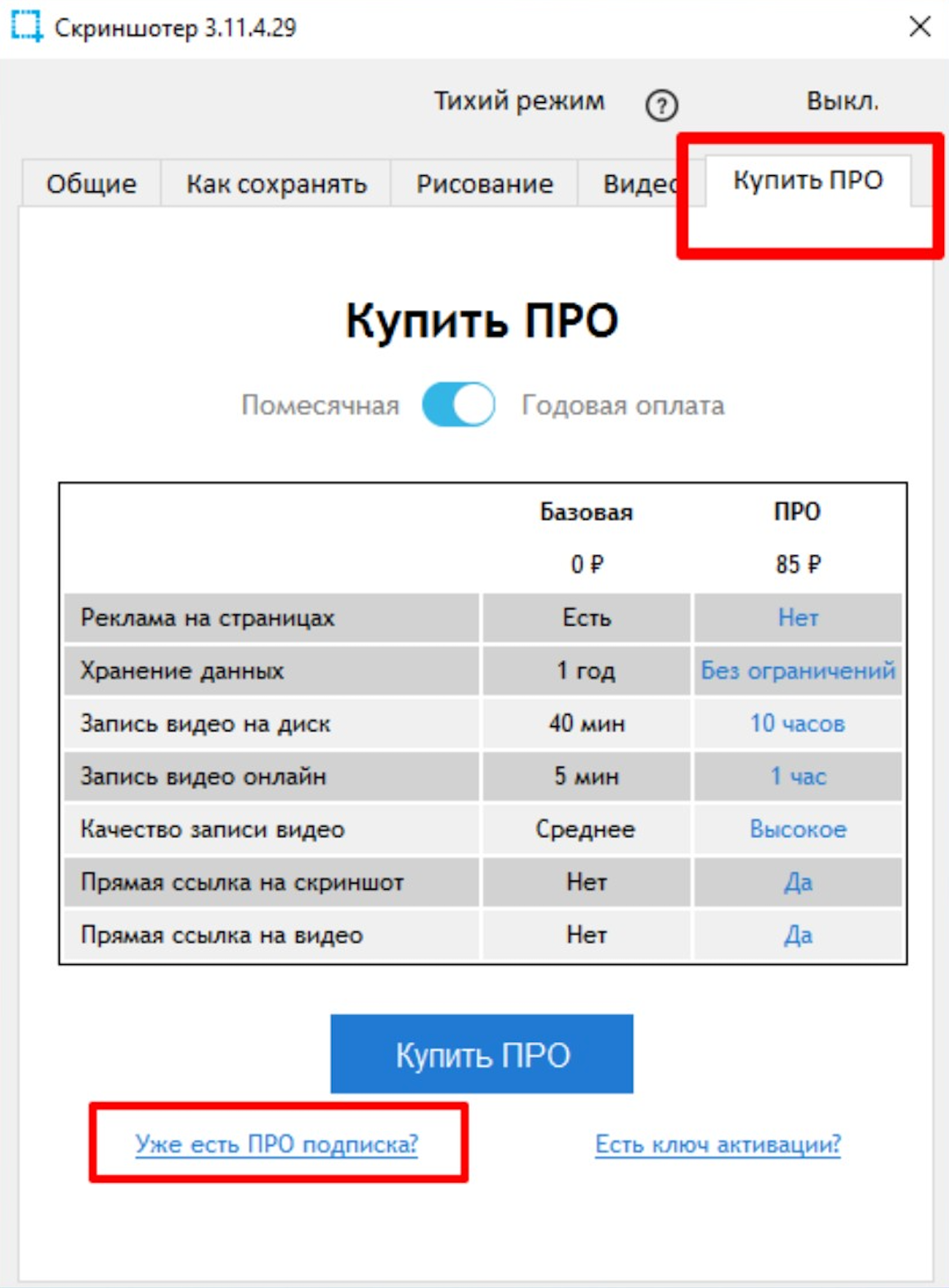Click the Купить ПРО page heading
This screenshot has width=949, height=1288.
coord(481,321)
